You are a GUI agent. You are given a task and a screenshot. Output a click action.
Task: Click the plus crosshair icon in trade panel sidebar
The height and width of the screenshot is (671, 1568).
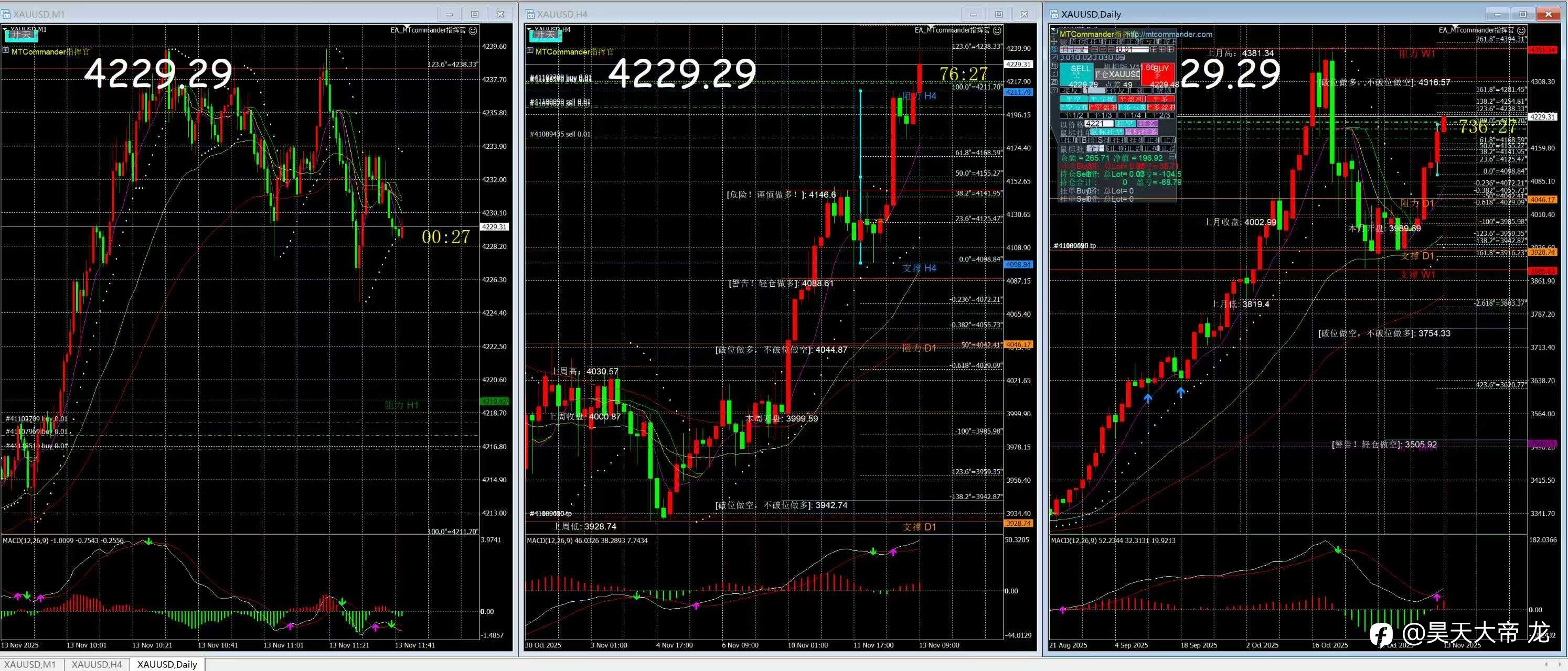(x=1054, y=41)
